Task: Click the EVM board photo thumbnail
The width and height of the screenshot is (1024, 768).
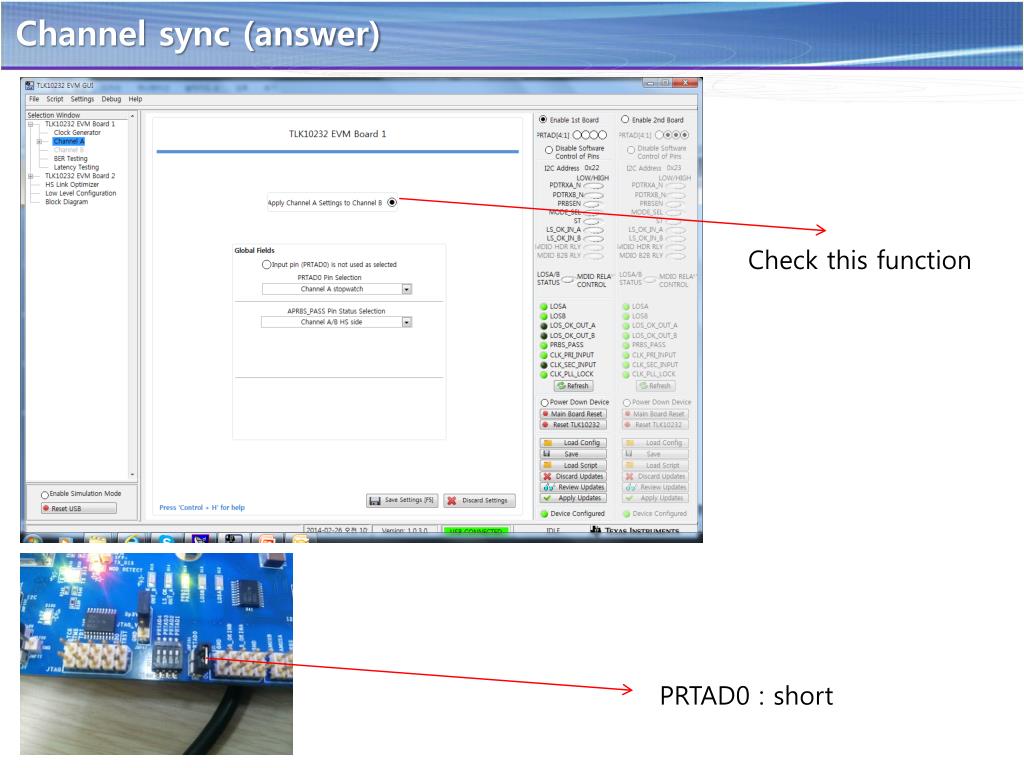Action: coord(156,654)
